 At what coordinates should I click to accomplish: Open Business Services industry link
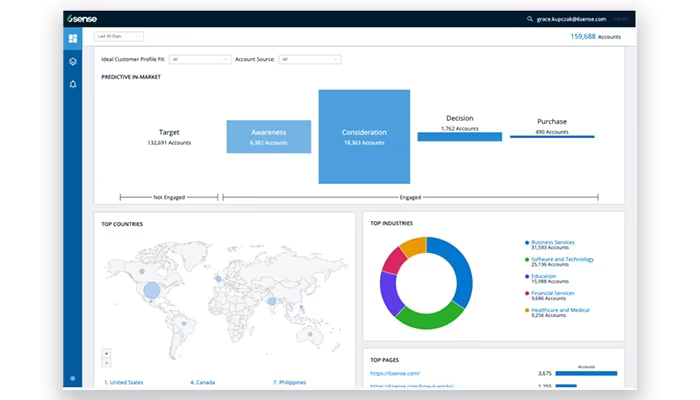click(553, 242)
